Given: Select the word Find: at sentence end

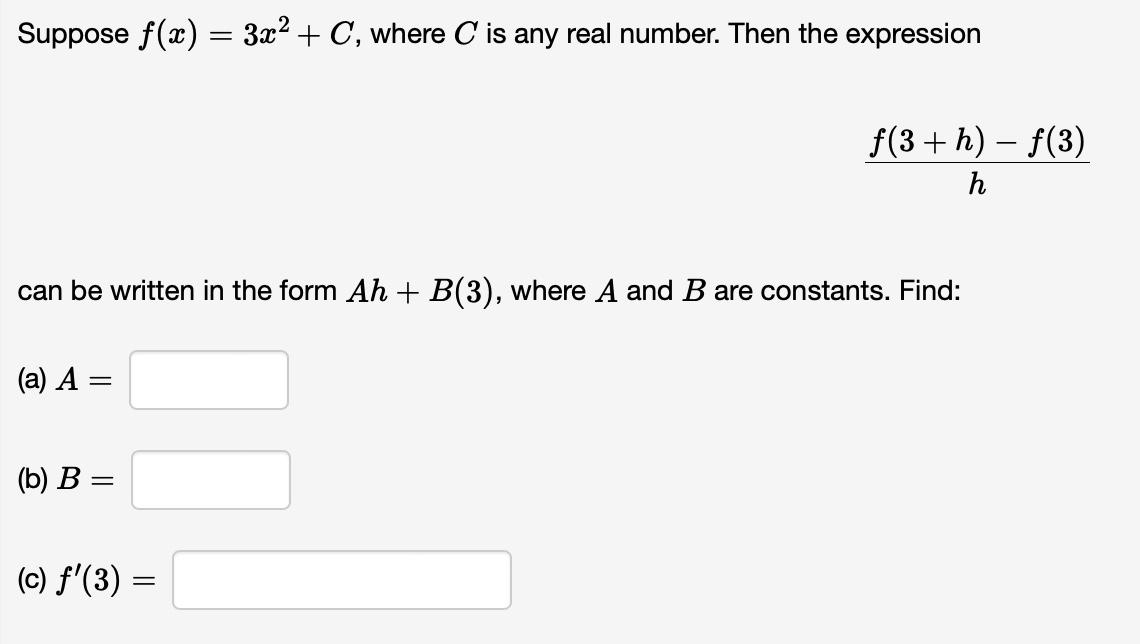Looking at the screenshot, I should pyautogui.click(x=930, y=291).
